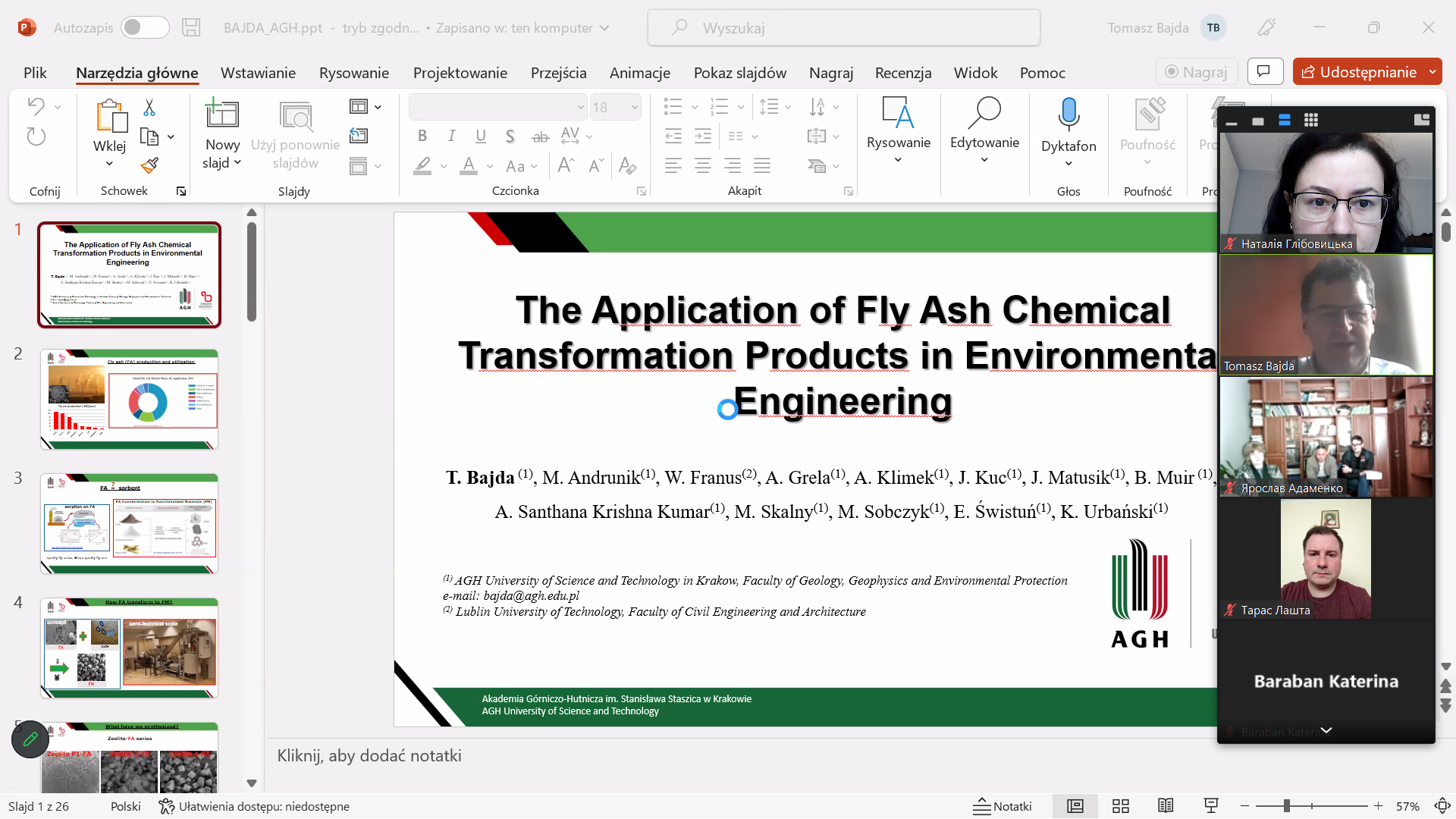Open the Edytowanie editing dropdown
This screenshot has width=1456, height=819.
click(x=984, y=130)
